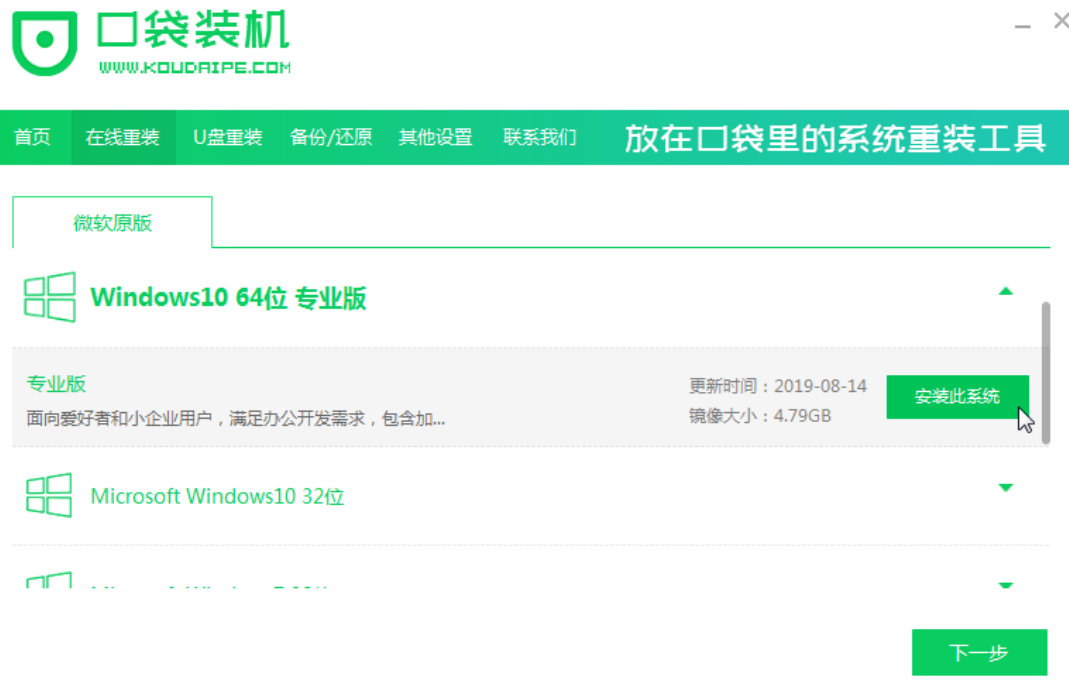Click the Microsoft Windows10 32位 row title
The height and width of the screenshot is (696, 1069).
(x=217, y=496)
